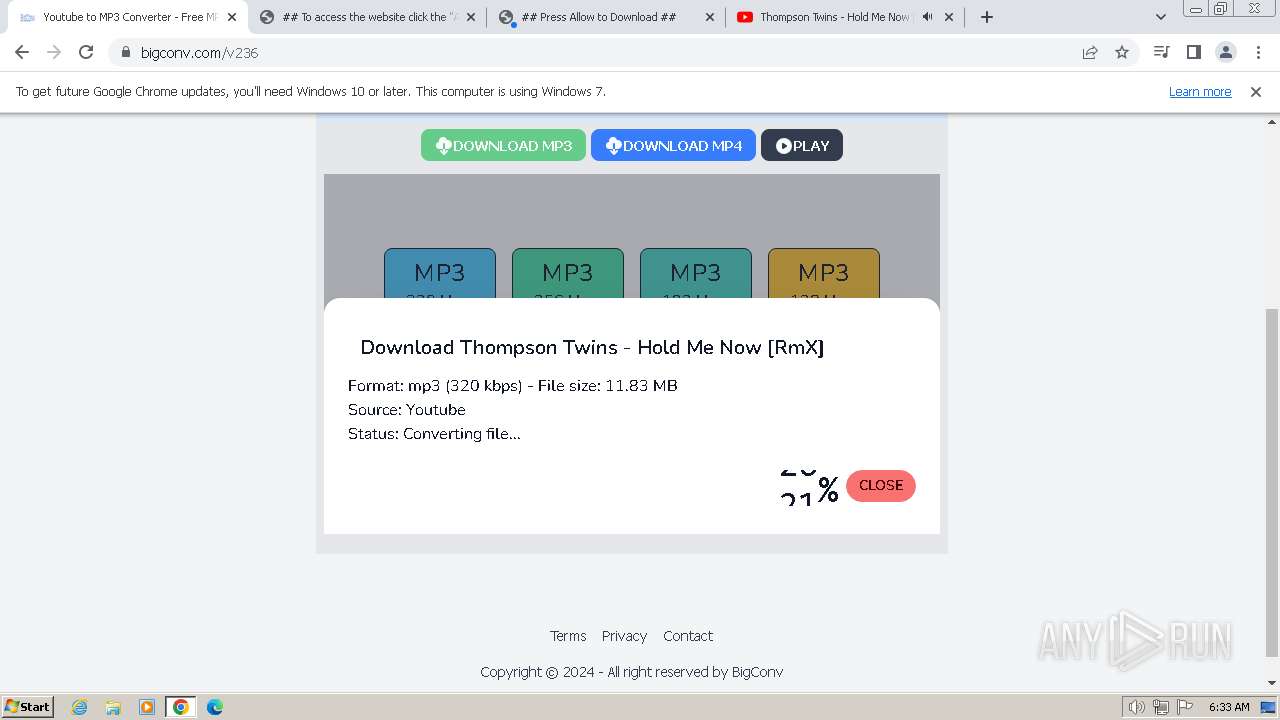1280x720 pixels.
Task: Switch to the 'To access the website' tab
Action: 365,17
